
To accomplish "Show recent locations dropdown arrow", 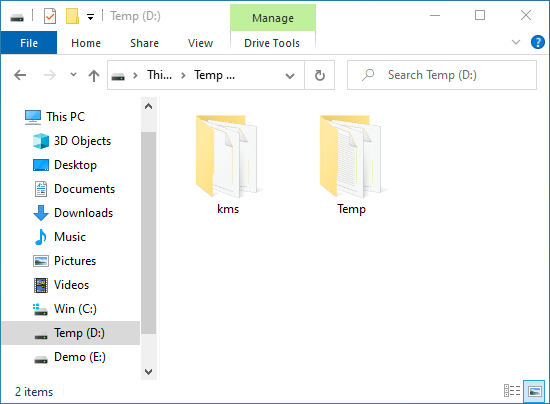I will click(x=73, y=75).
